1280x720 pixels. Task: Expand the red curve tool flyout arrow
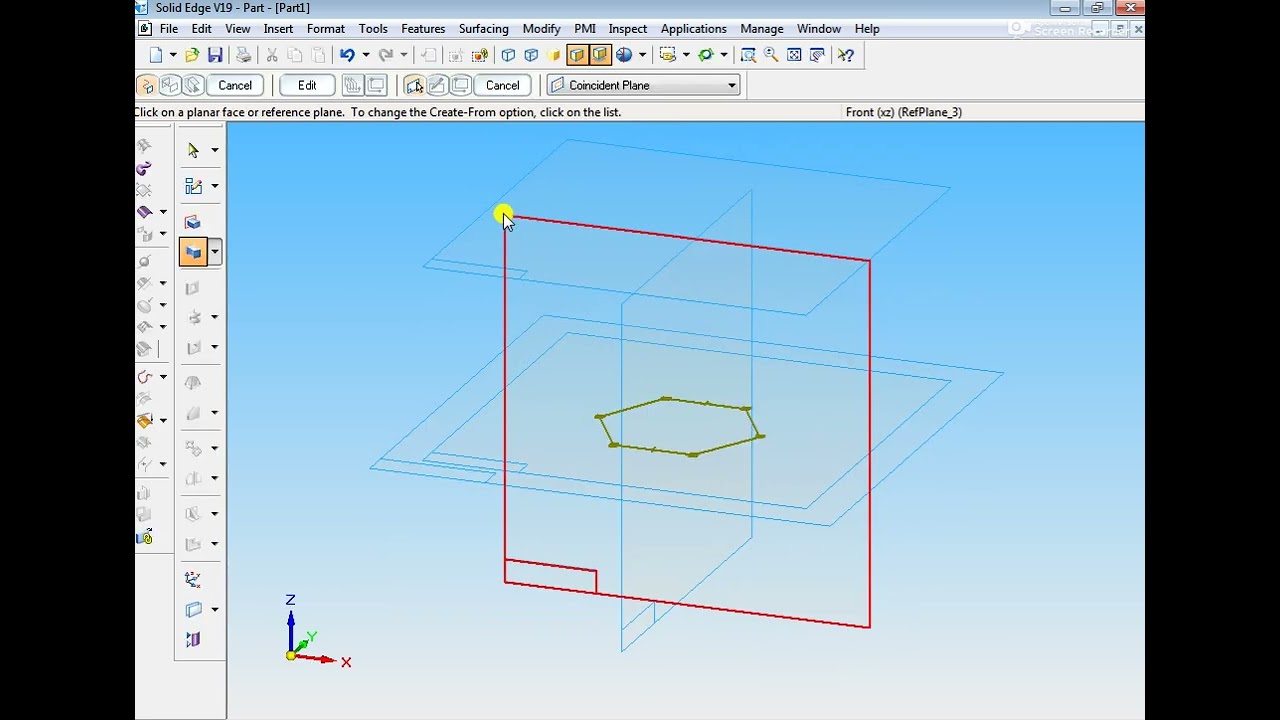(x=163, y=377)
